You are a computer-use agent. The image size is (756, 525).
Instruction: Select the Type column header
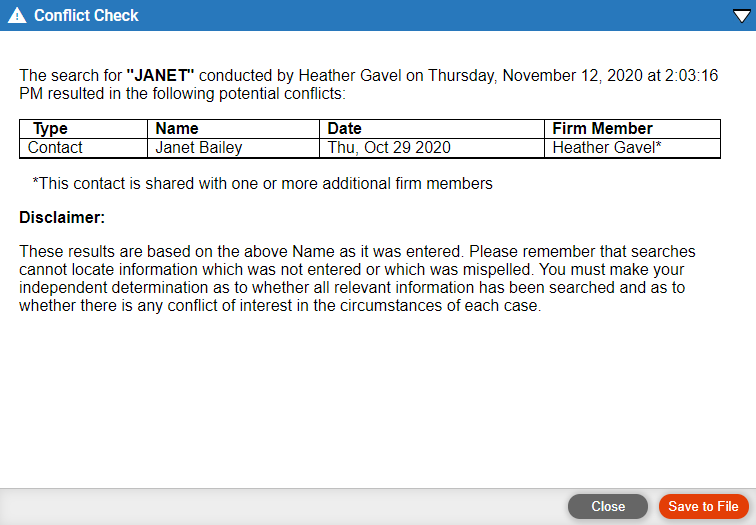click(50, 129)
